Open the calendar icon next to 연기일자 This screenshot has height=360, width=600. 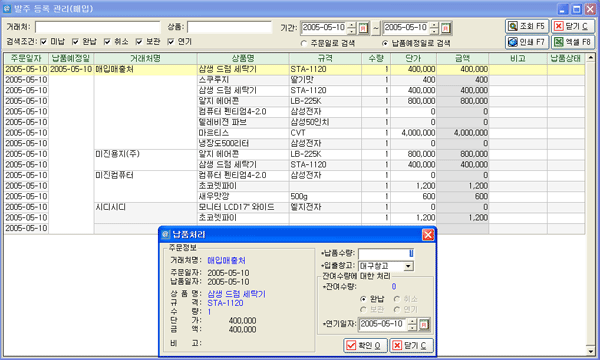(x=424, y=324)
